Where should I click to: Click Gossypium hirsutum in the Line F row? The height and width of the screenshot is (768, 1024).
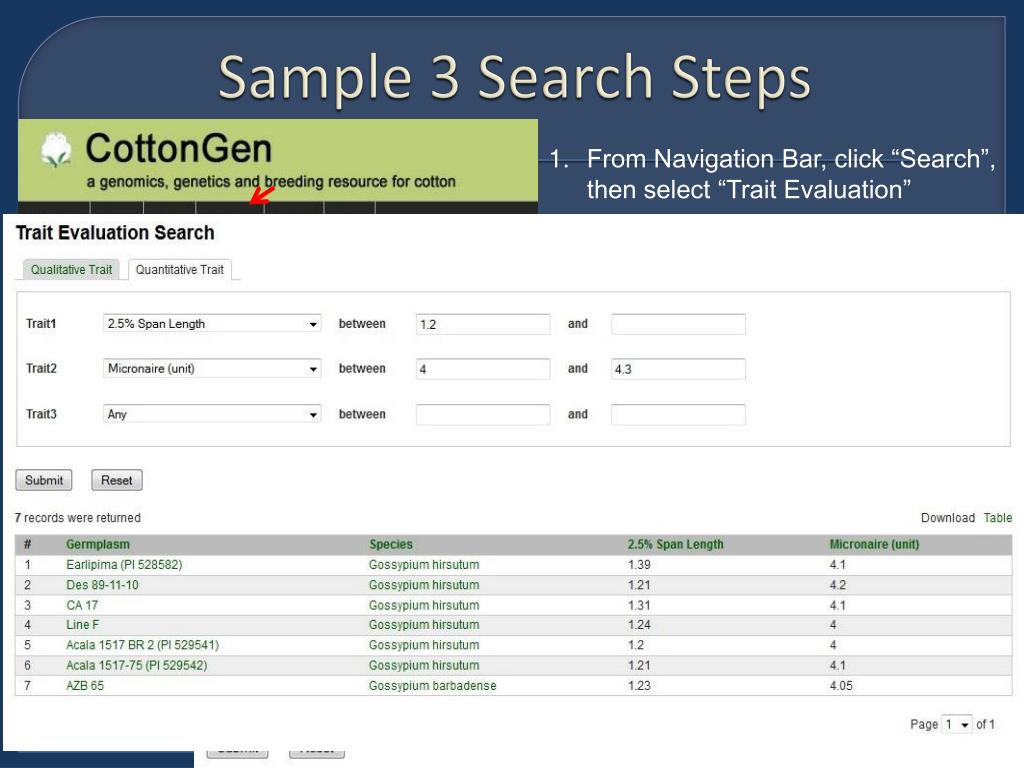[424, 624]
